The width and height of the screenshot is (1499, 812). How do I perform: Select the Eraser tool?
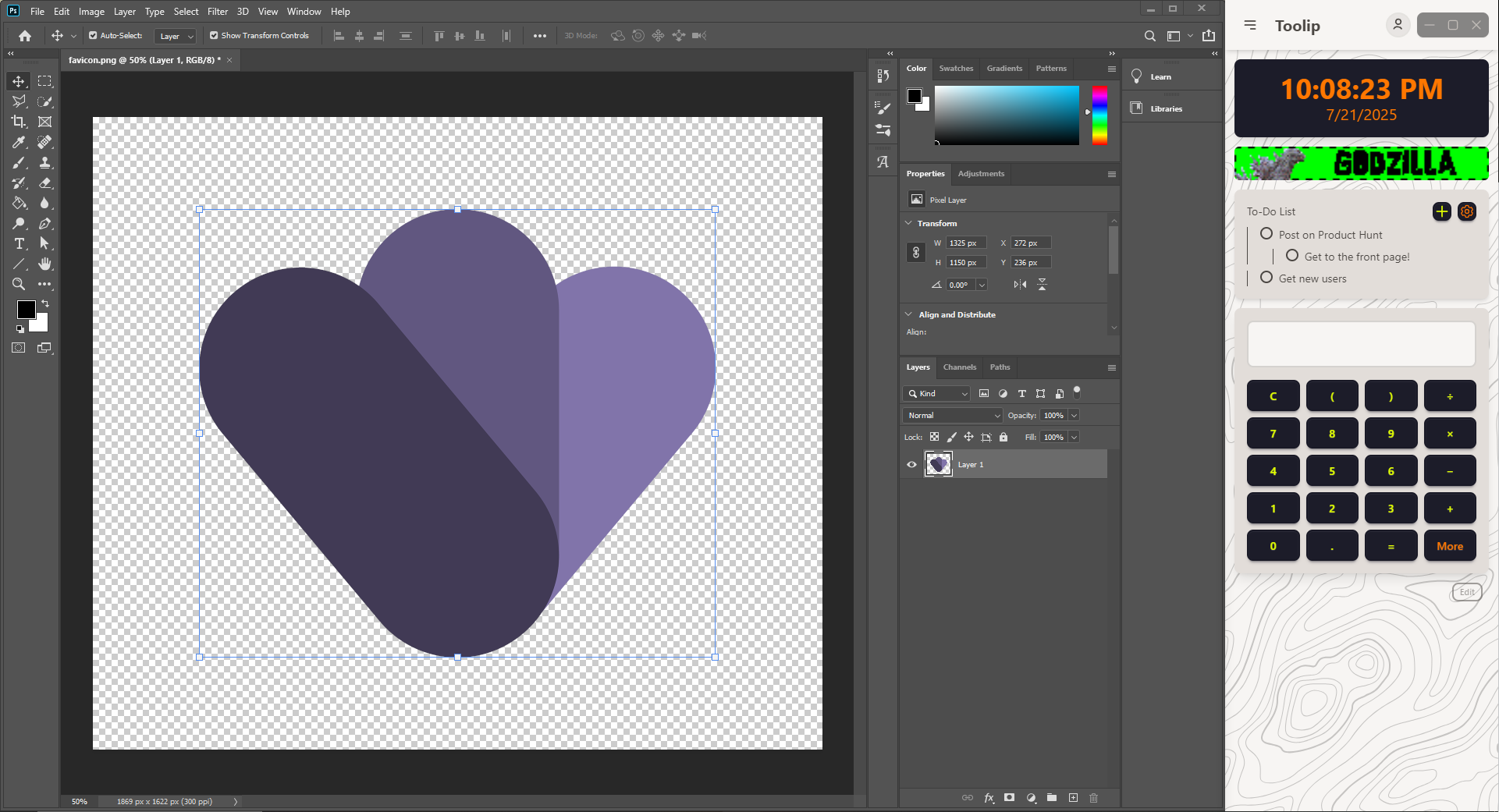[x=45, y=183]
